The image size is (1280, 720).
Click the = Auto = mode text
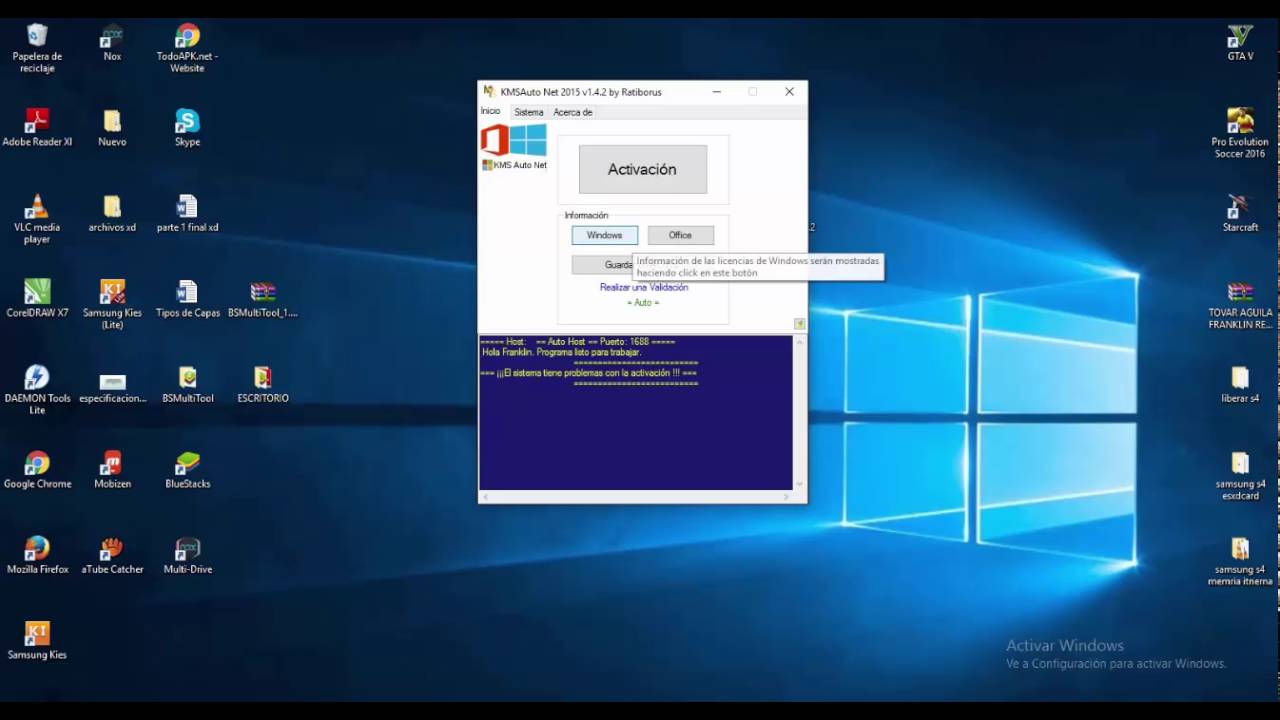pyautogui.click(x=643, y=303)
